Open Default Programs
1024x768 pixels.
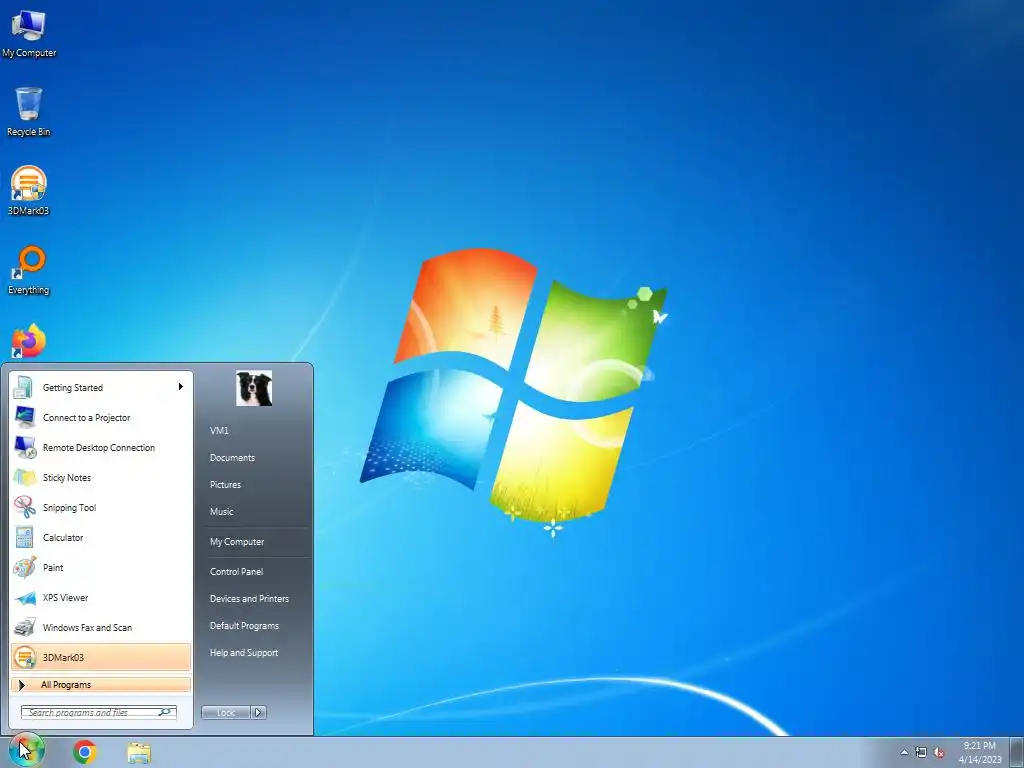[244, 626]
